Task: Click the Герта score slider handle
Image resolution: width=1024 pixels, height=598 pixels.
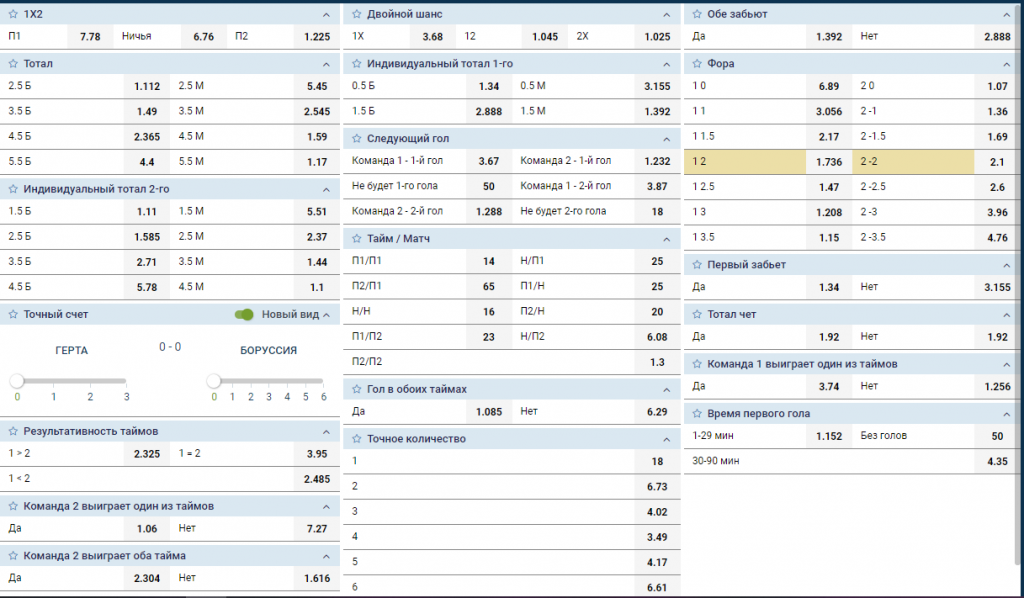Action: click(17, 381)
